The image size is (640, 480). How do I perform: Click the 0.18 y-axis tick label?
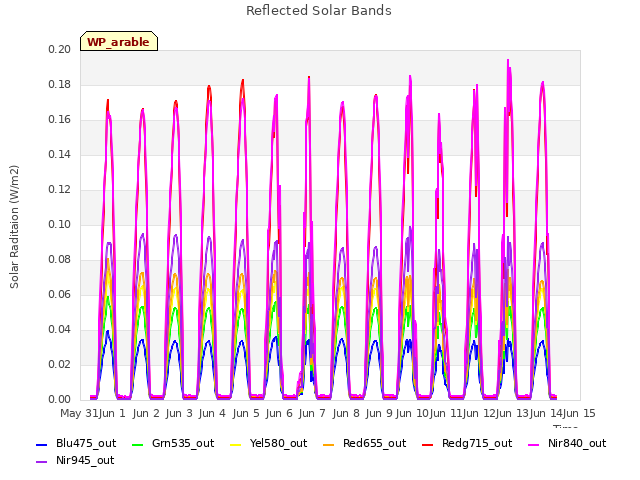[x=60, y=84]
